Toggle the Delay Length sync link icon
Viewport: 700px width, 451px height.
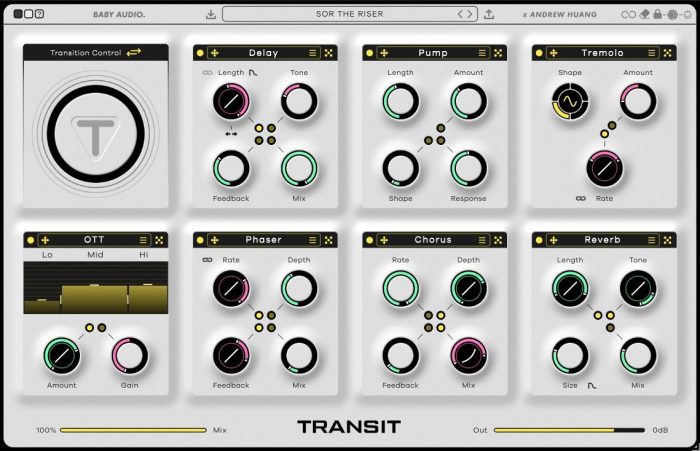click(x=207, y=72)
